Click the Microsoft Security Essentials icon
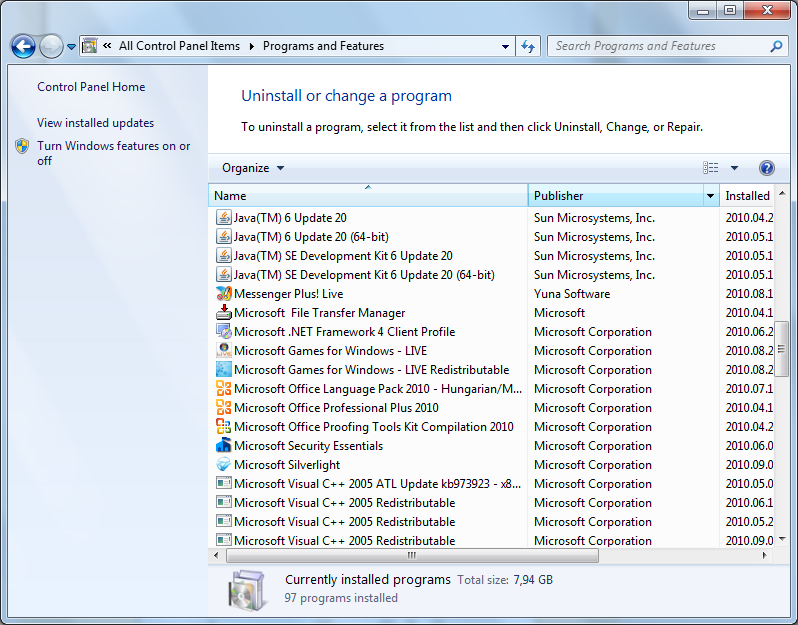The image size is (798, 625). click(x=223, y=445)
